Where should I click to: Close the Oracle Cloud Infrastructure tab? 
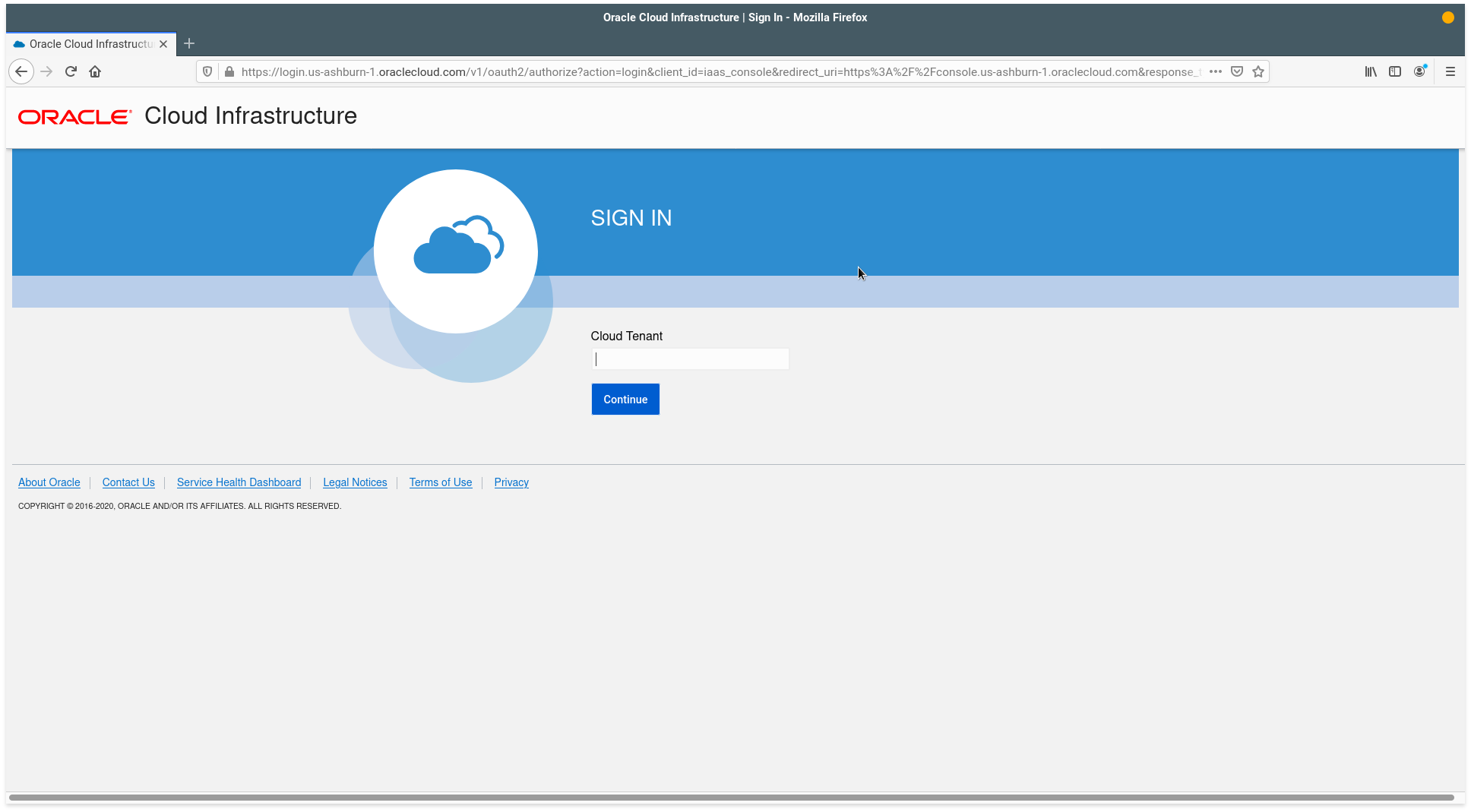point(163,44)
